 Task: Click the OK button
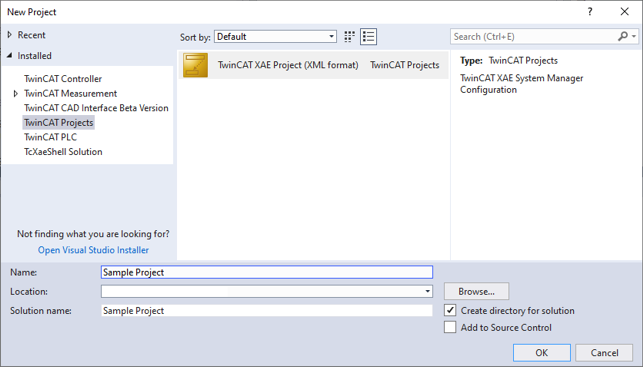pyautogui.click(x=542, y=353)
